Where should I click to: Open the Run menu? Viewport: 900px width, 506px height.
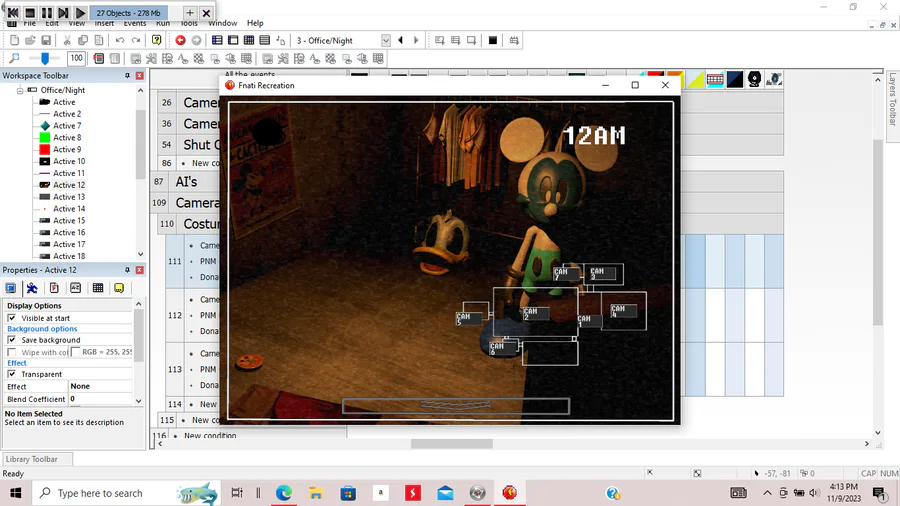point(163,23)
